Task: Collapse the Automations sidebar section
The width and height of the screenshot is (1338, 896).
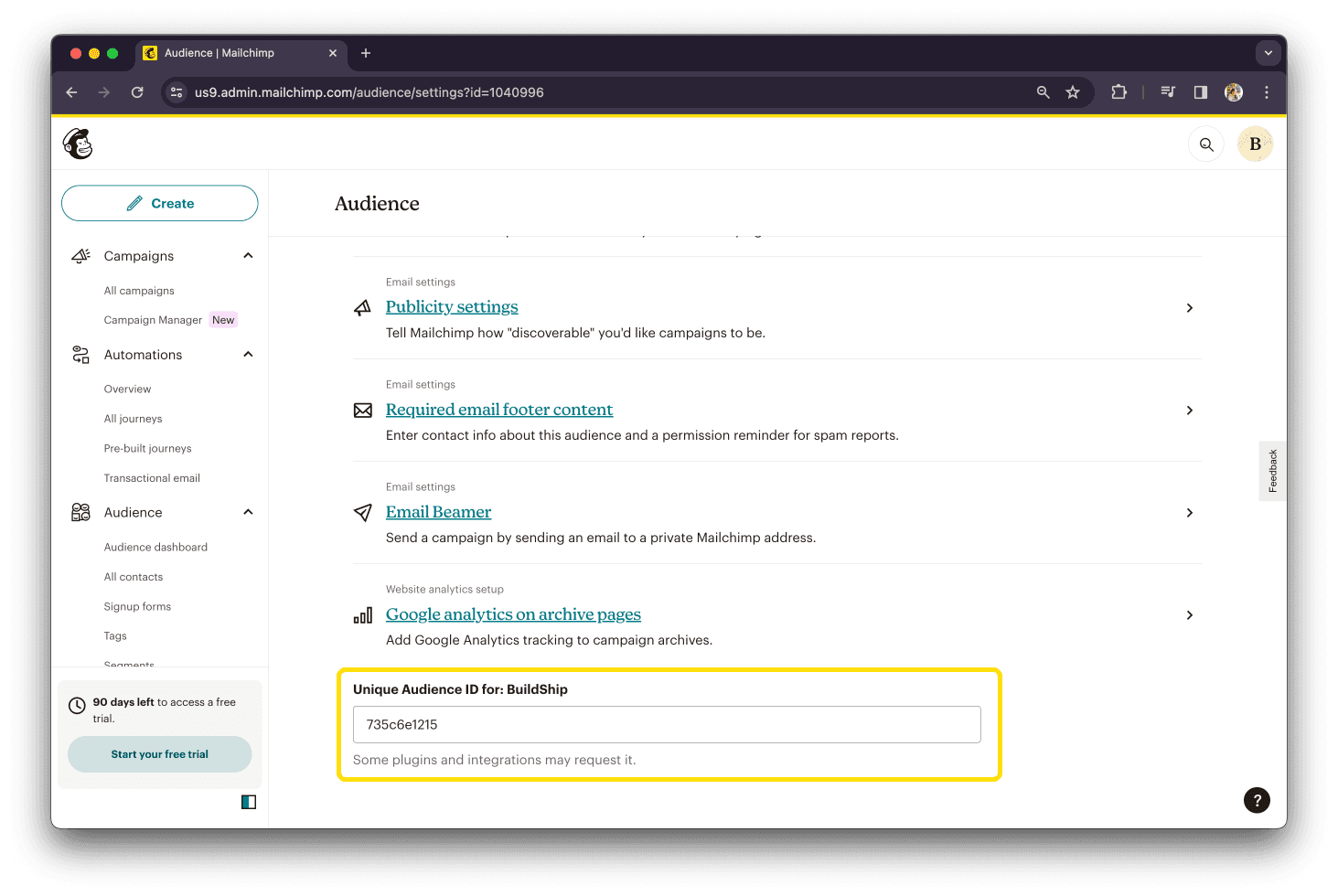Action: 247,354
